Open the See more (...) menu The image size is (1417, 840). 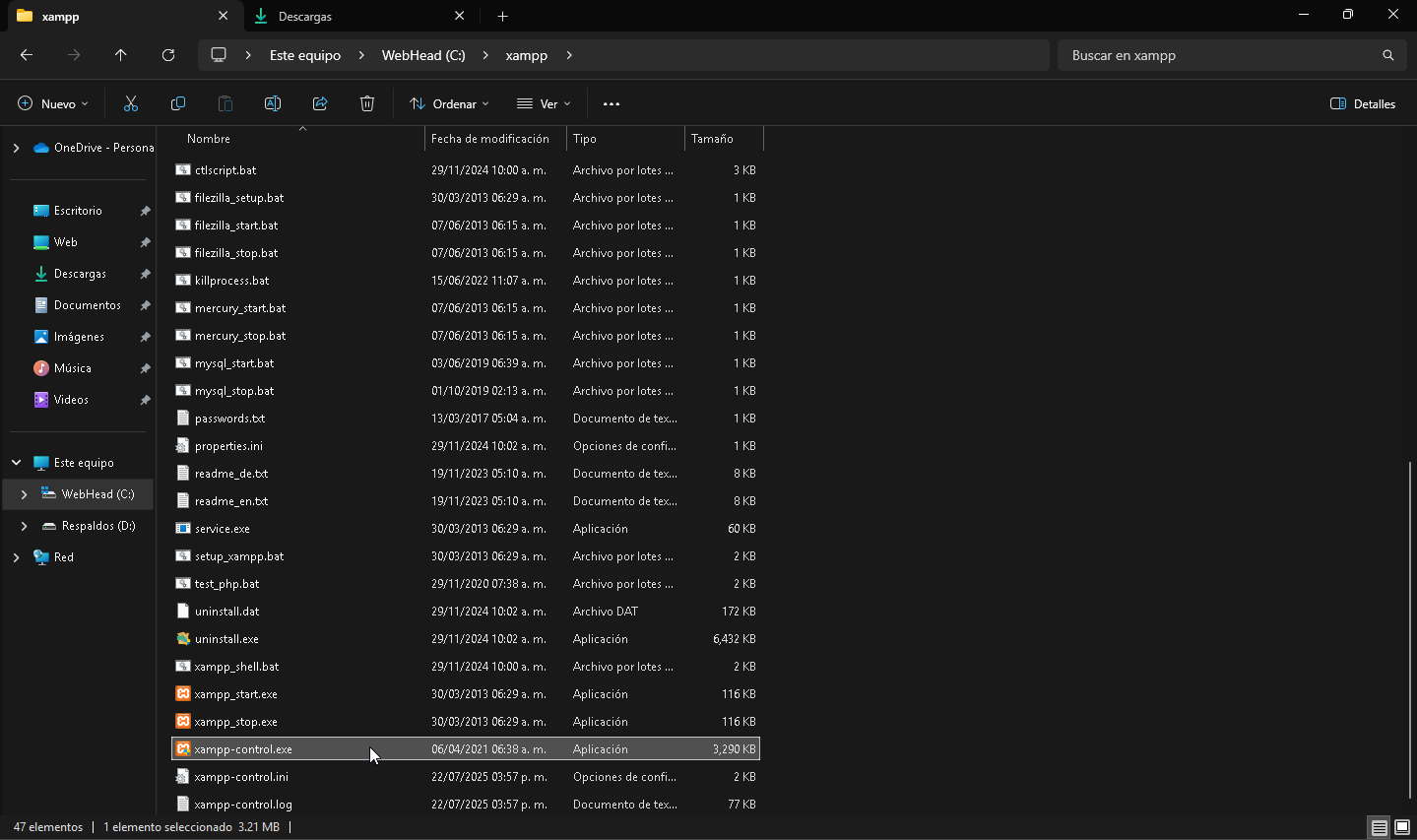[611, 103]
